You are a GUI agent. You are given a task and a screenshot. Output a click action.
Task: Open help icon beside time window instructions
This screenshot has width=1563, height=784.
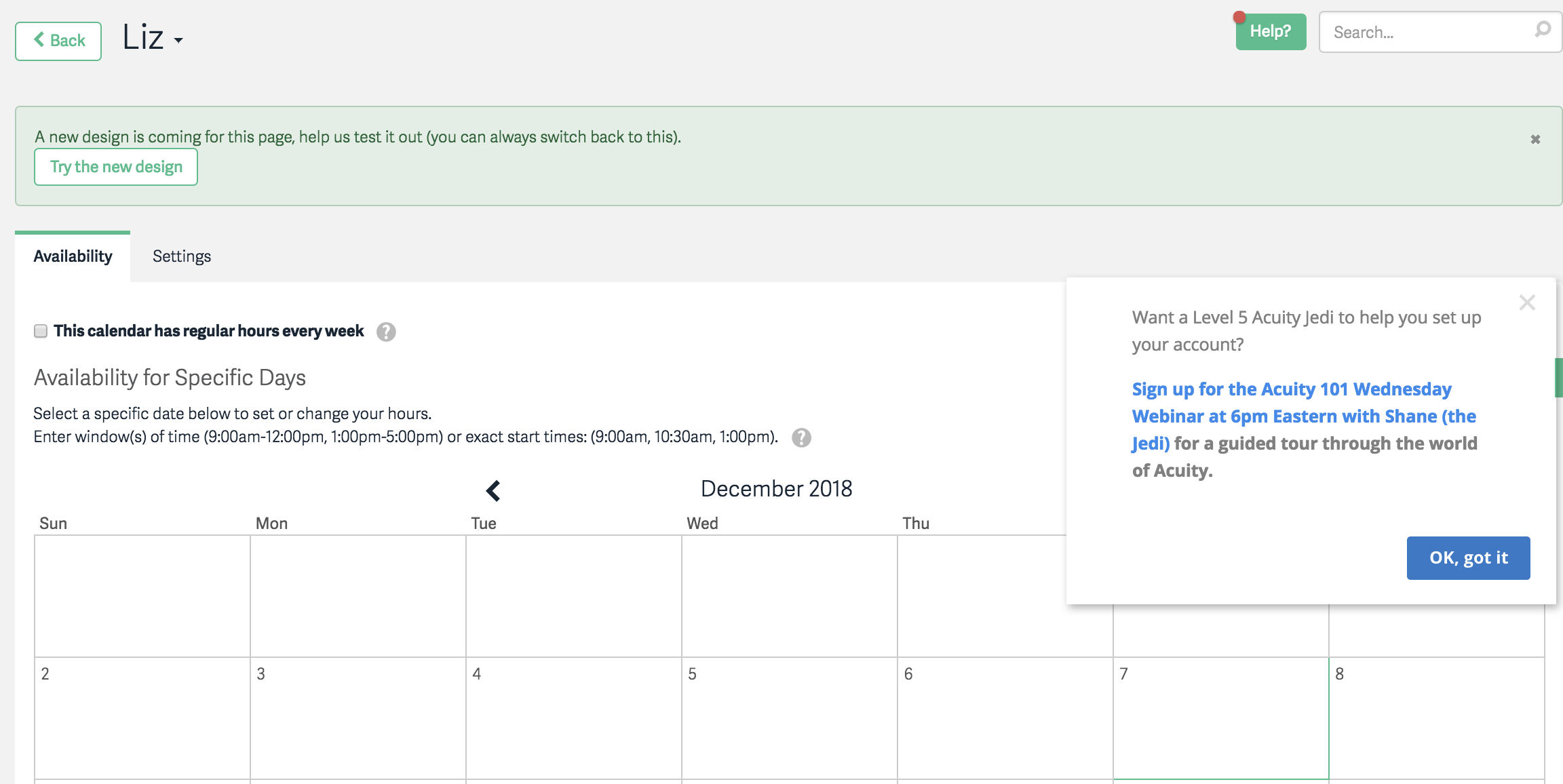point(801,437)
